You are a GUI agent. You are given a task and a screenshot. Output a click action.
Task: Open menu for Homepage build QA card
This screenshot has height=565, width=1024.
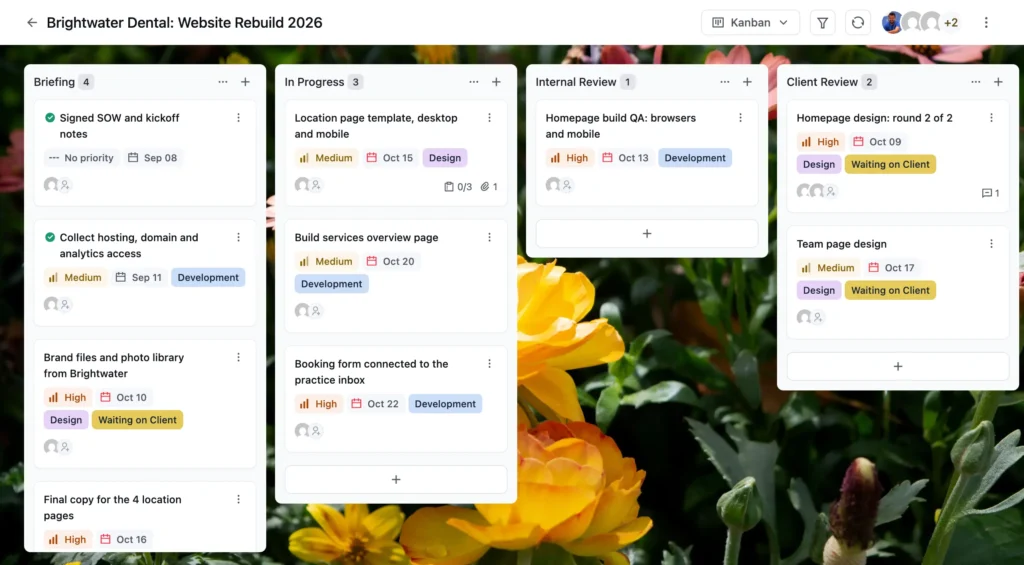[740, 118]
